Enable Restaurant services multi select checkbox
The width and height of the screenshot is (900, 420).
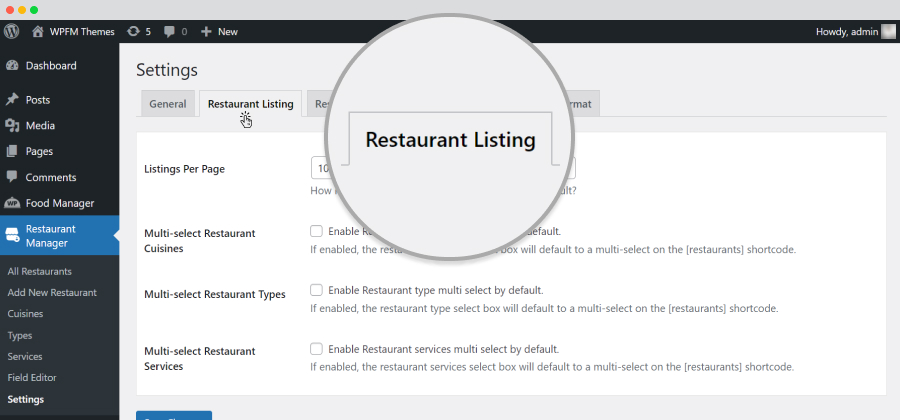tap(316, 349)
